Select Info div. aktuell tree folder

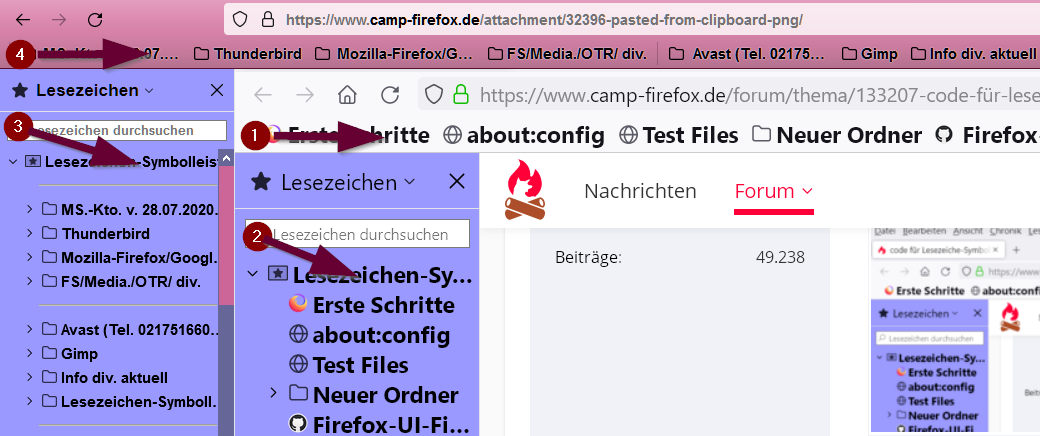point(105,378)
